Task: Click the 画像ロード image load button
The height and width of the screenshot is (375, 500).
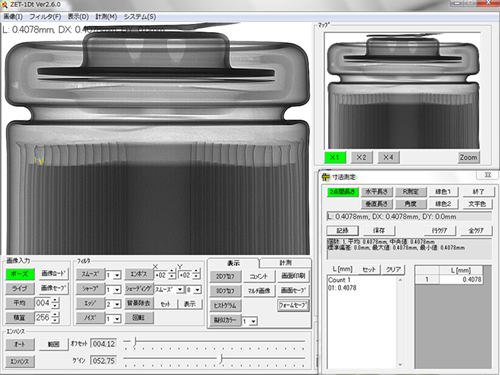Action: pyautogui.click(x=54, y=273)
